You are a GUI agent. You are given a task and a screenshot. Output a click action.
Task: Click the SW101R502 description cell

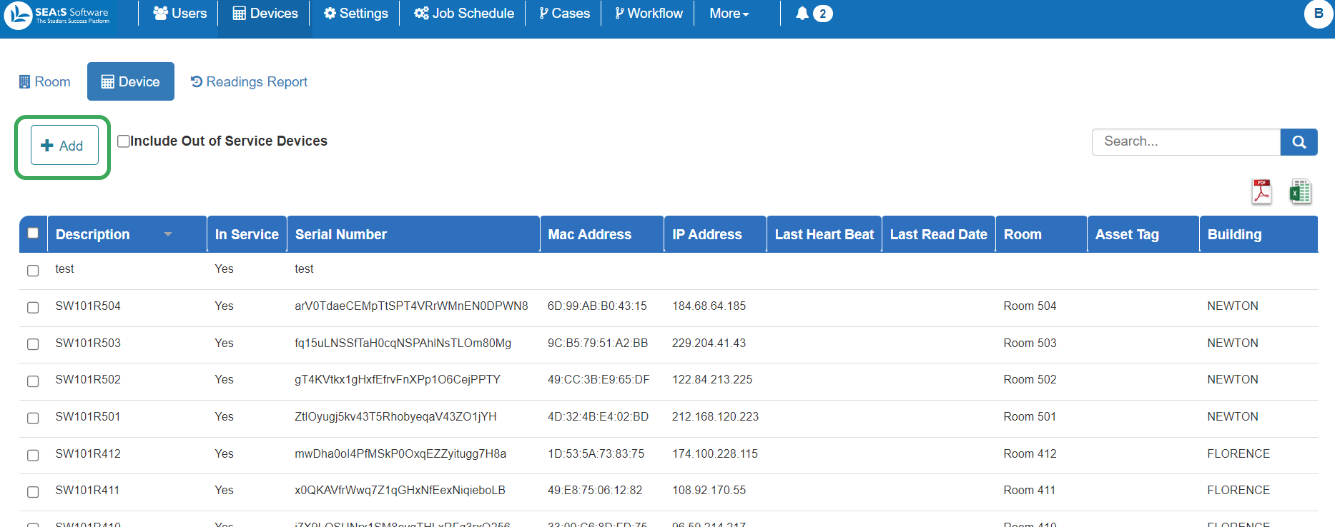coord(88,380)
